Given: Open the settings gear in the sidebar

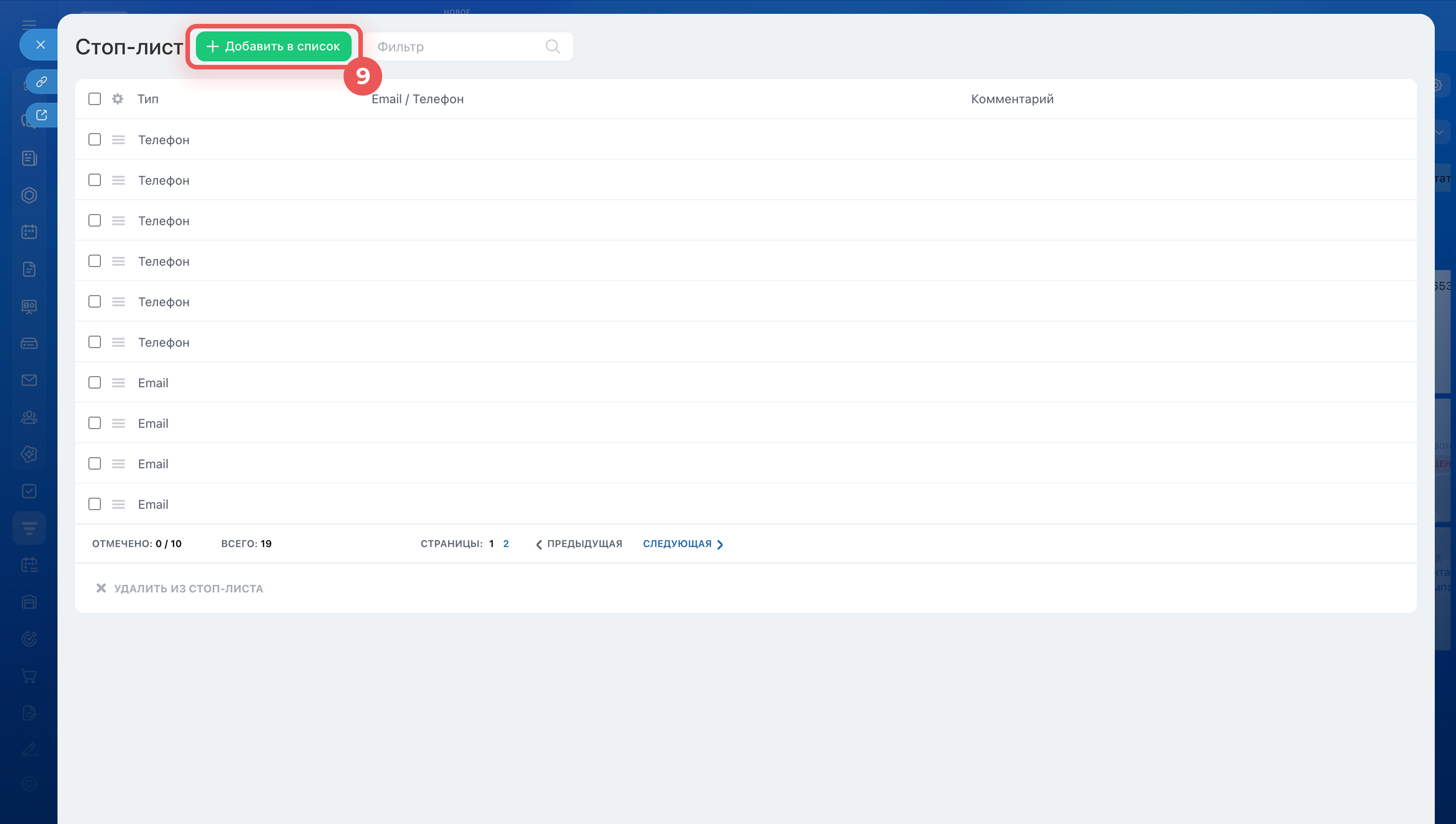Looking at the screenshot, I should pyautogui.click(x=30, y=784).
